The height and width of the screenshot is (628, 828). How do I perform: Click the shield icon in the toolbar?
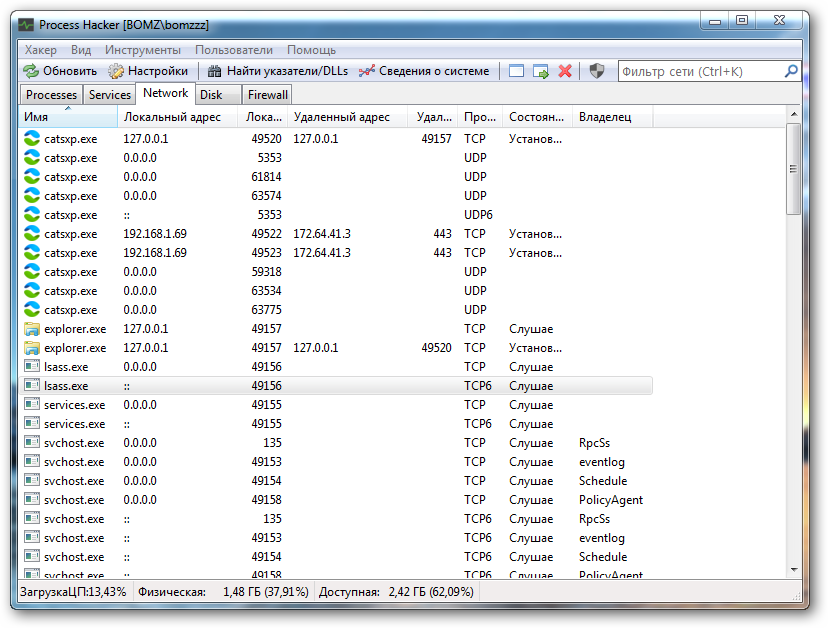pos(596,71)
